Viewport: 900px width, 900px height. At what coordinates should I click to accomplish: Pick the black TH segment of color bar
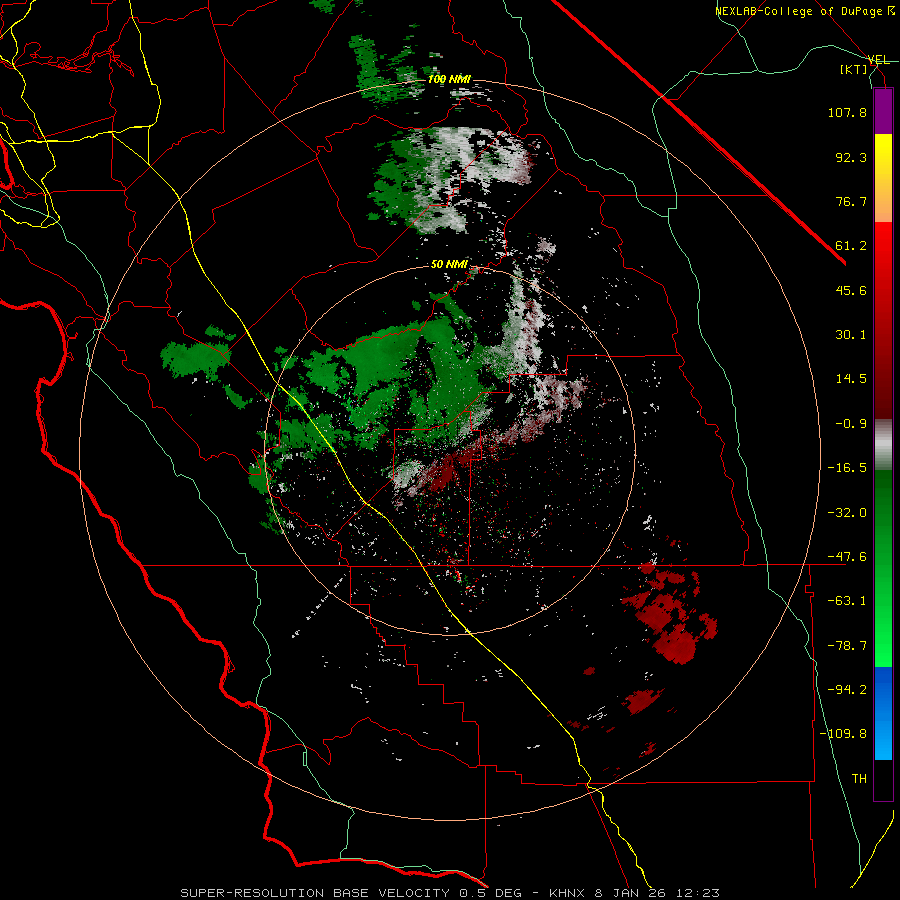click(x=883, y=780)
